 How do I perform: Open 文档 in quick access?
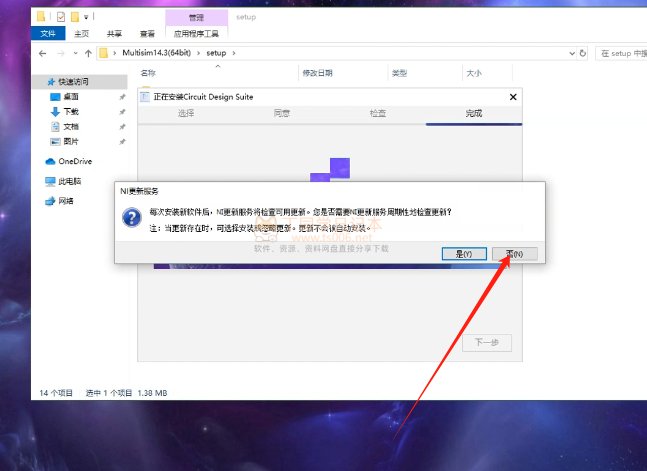tap(71, 127)
